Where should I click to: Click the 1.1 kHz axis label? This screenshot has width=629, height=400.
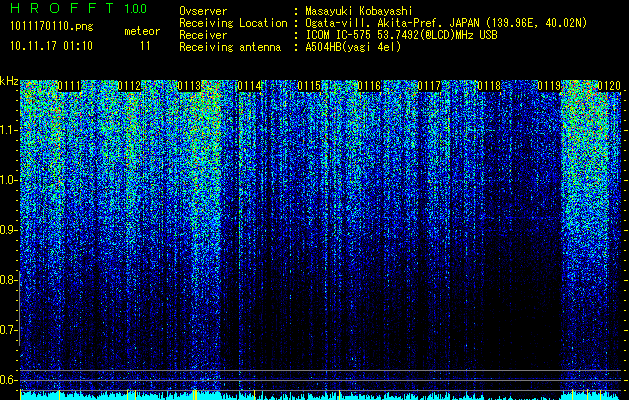pos(9,130)
